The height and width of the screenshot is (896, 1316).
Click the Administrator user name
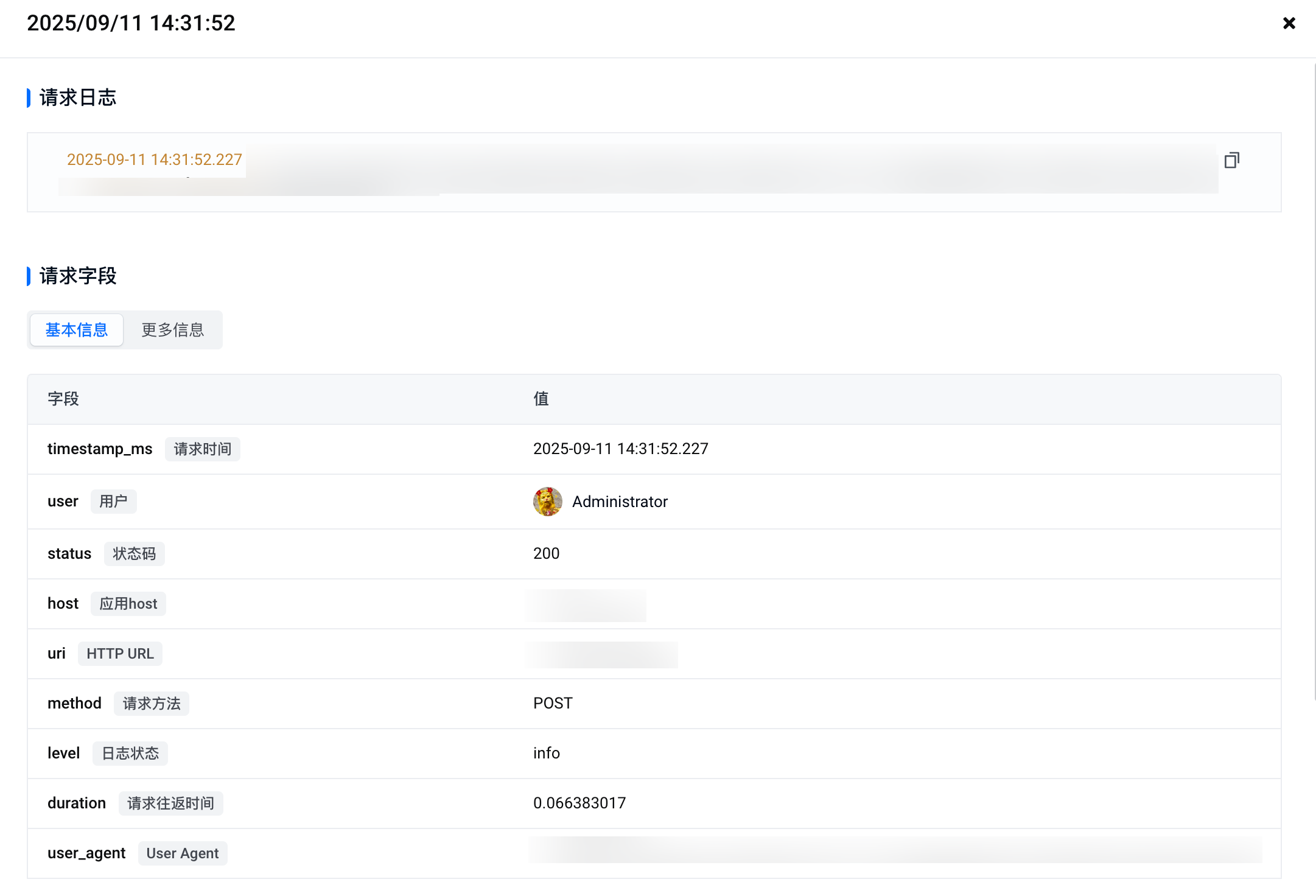(x=620, y=502)
